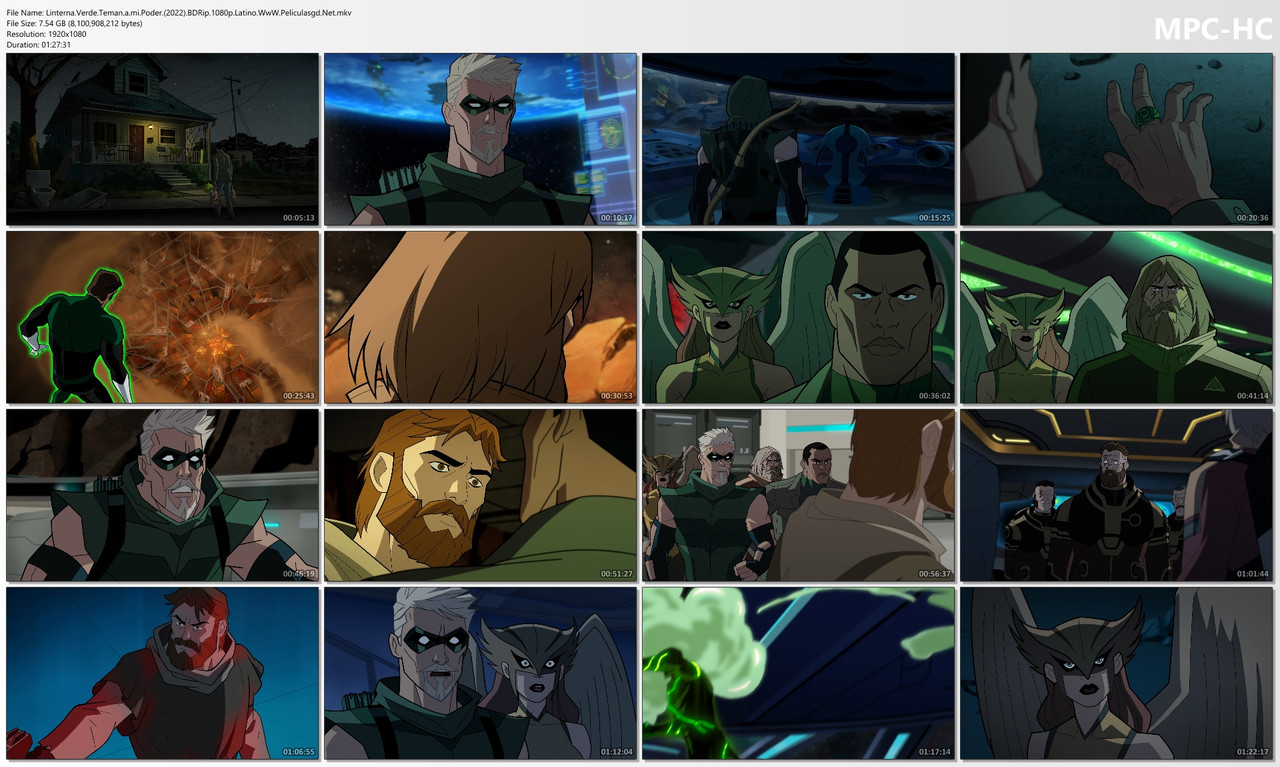Image resolution: width=1280 pixels, height=767 pixels.
Task: Select the bearded man thumbnail at 00:41:14
Action: pyautogui.click(x=1116, y=317)
